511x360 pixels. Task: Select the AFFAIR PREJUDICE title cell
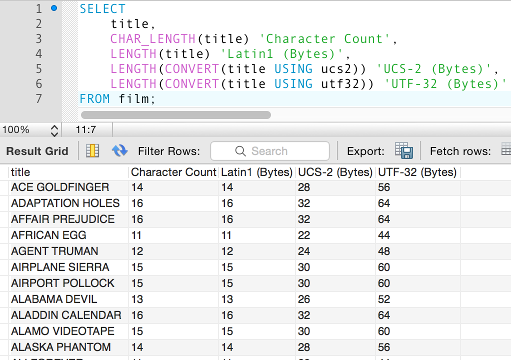(x=68, y=219)
